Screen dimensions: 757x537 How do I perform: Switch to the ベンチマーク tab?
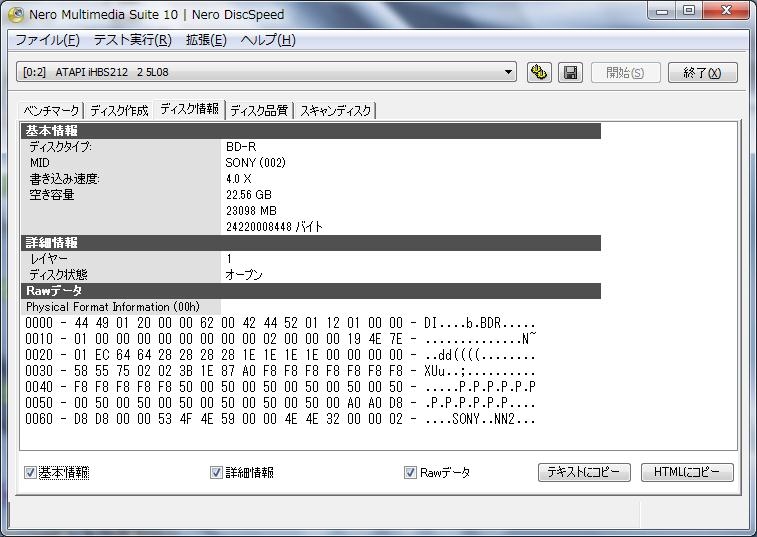click(51, 111)
